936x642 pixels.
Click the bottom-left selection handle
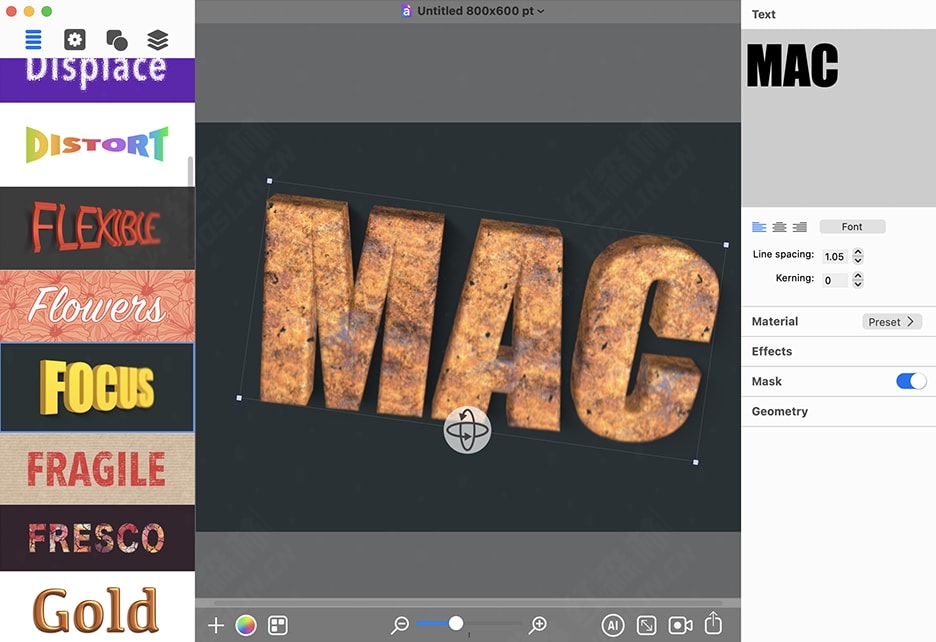click(x=239, y=398)
